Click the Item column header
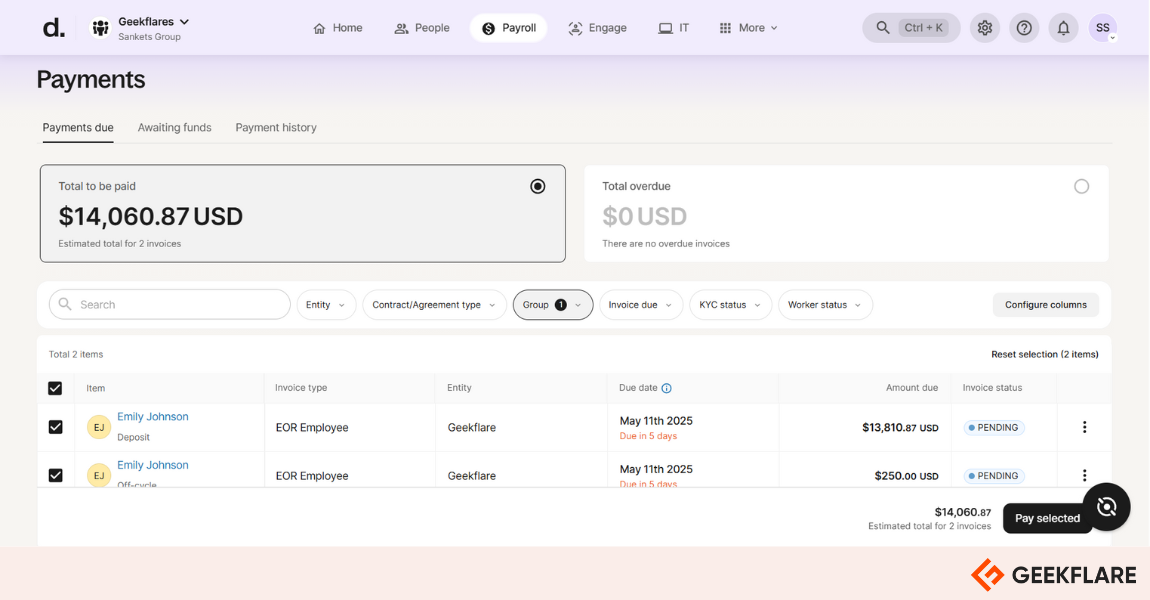1150x600 pixels. 95,388
